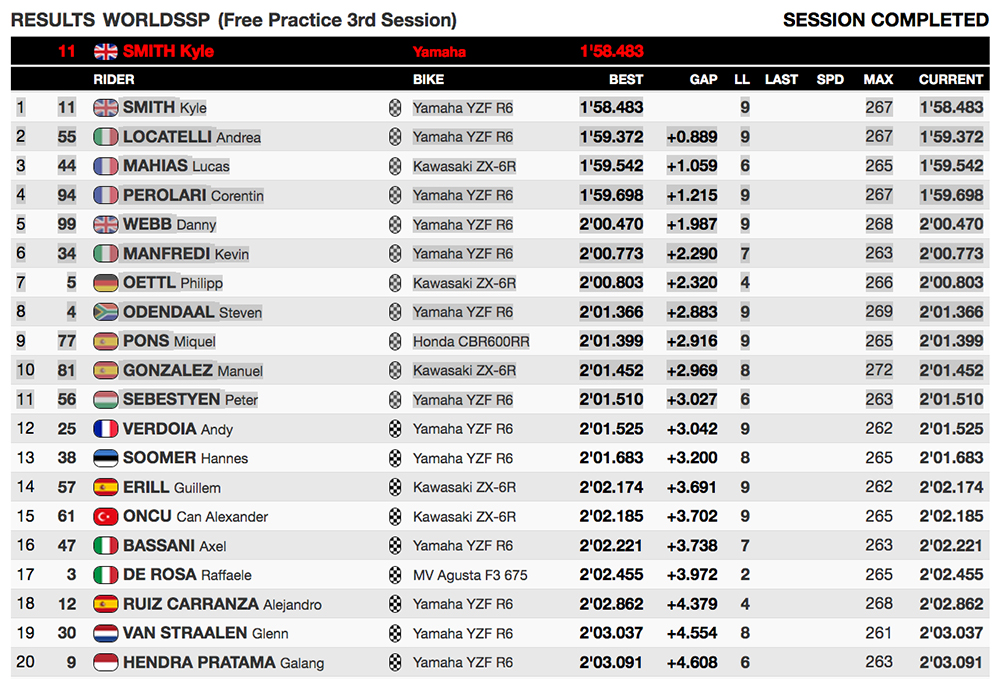Click the Turkish flag beside ONCU Can Alexander
The width and height of the screenshot is (992, 679).
point(106,516)
